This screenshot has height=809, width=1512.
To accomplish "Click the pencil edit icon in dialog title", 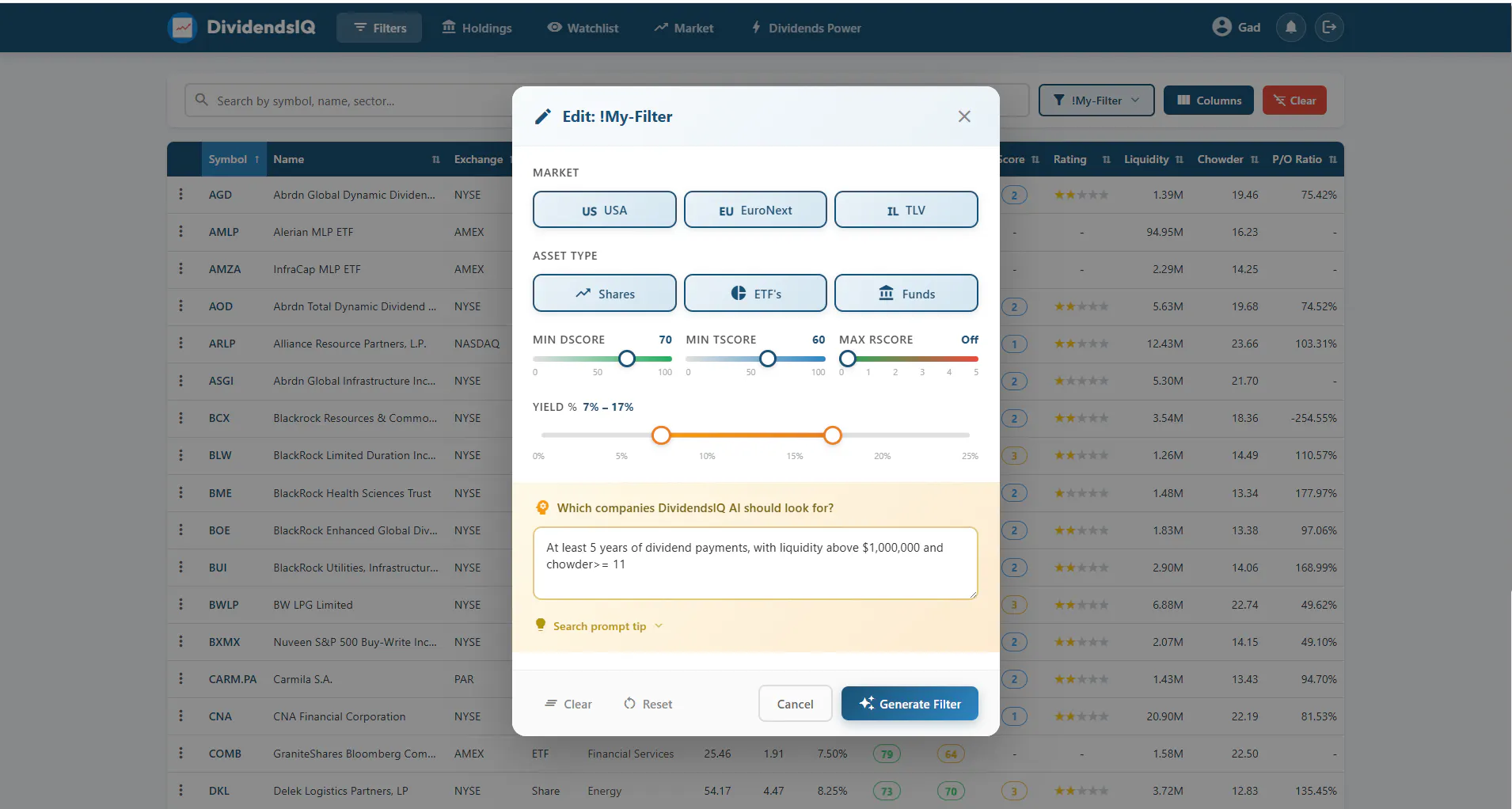I will [x=542, y=116].
